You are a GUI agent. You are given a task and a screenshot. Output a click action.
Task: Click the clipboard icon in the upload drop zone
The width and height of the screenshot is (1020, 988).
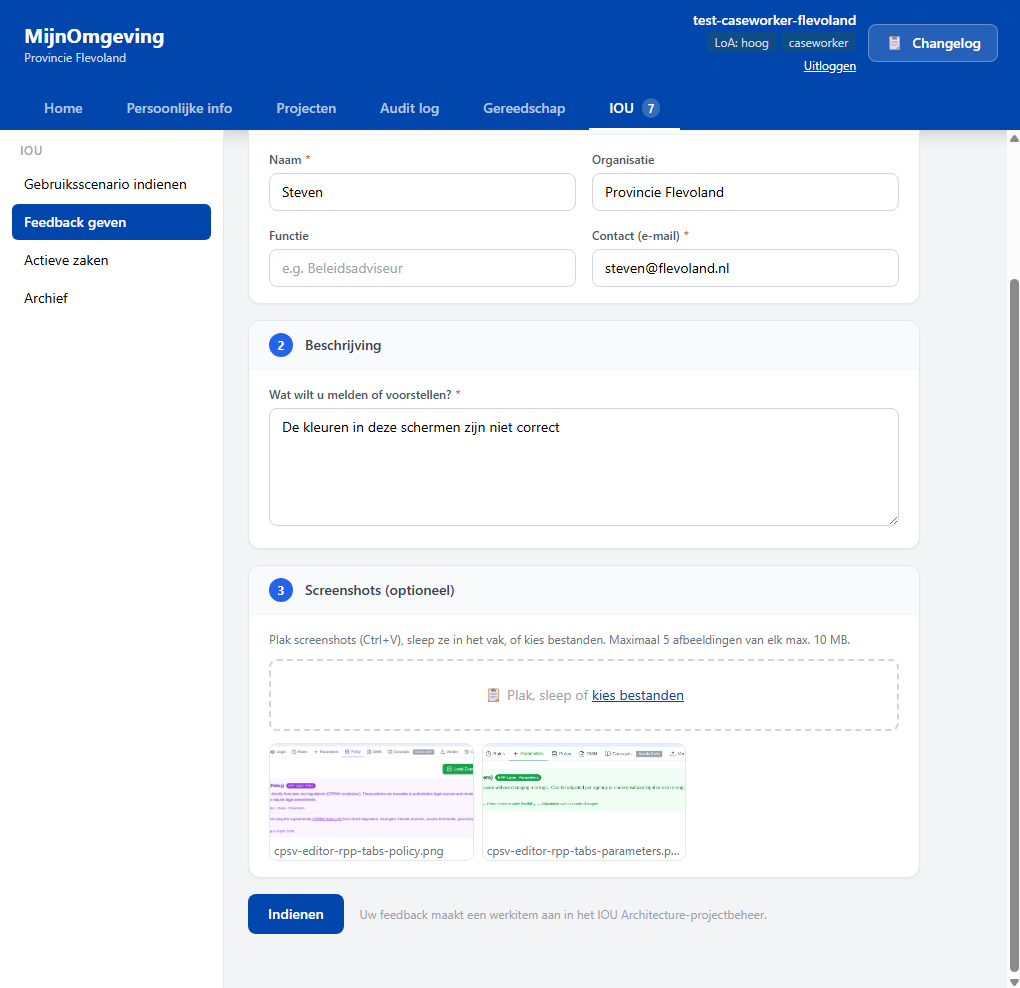(x=493, y=694)
